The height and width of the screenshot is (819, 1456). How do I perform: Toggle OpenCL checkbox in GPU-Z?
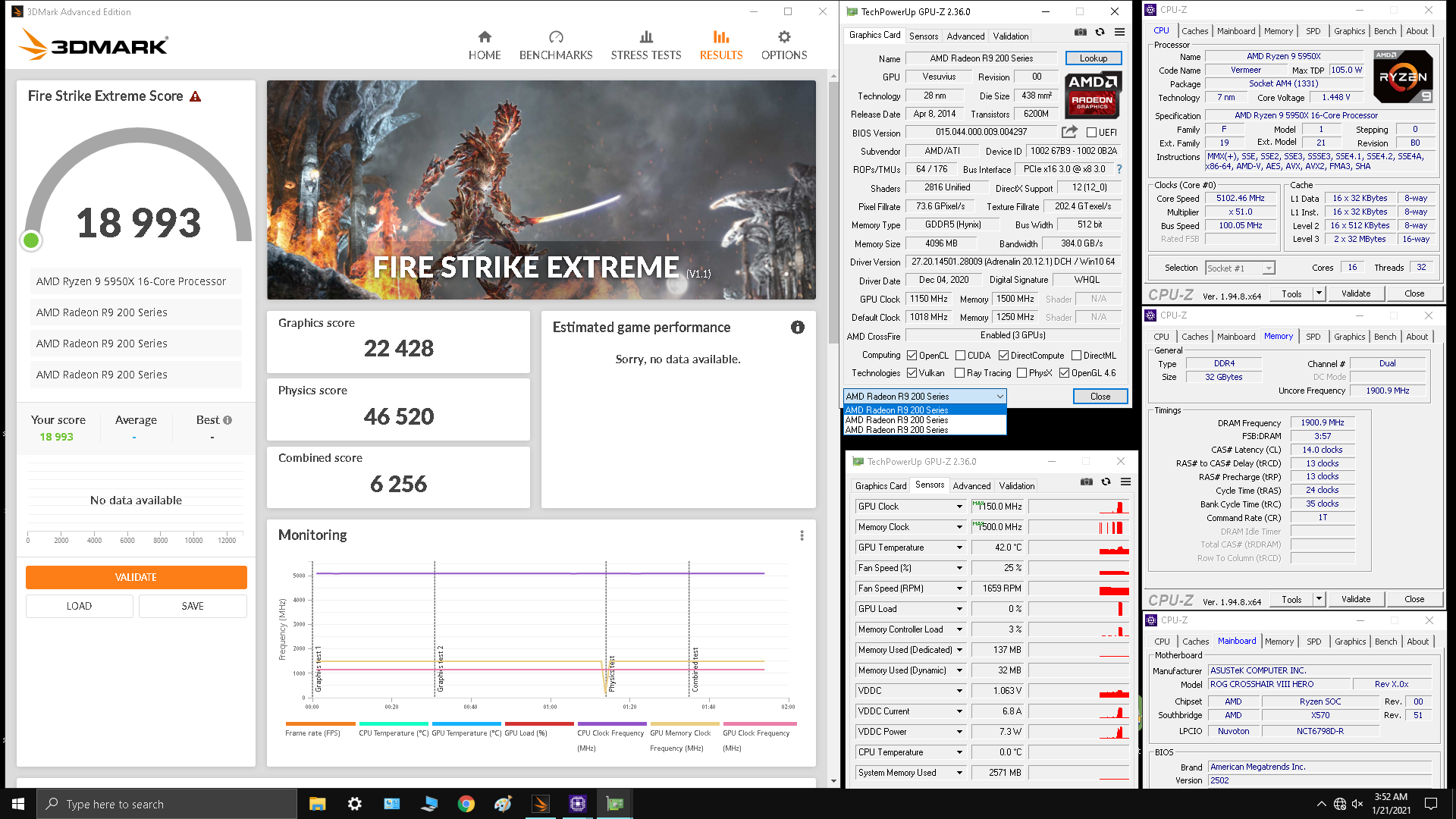pos(912,356)
